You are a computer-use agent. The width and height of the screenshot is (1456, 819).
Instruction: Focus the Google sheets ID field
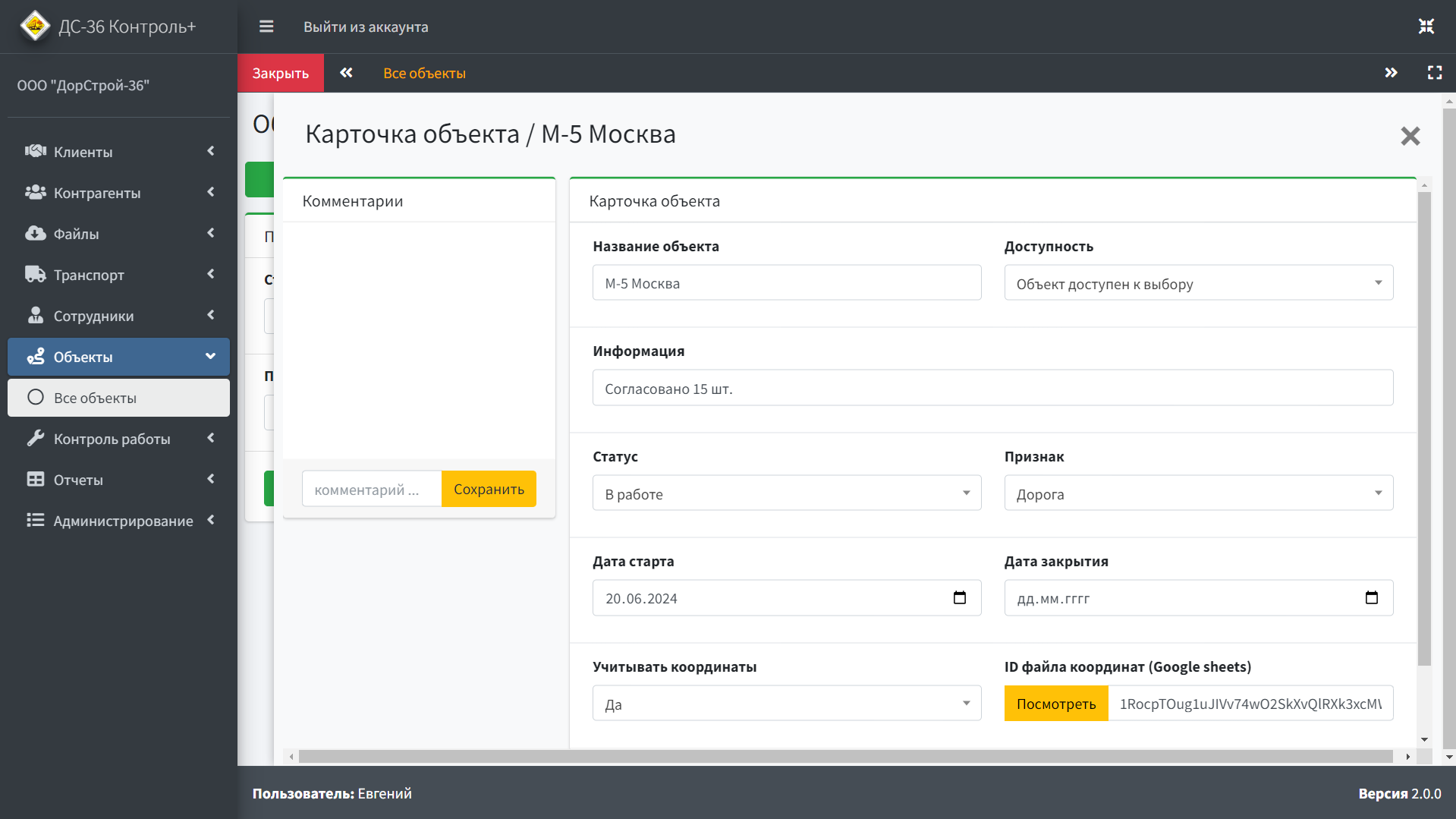tap(1250, 704)
